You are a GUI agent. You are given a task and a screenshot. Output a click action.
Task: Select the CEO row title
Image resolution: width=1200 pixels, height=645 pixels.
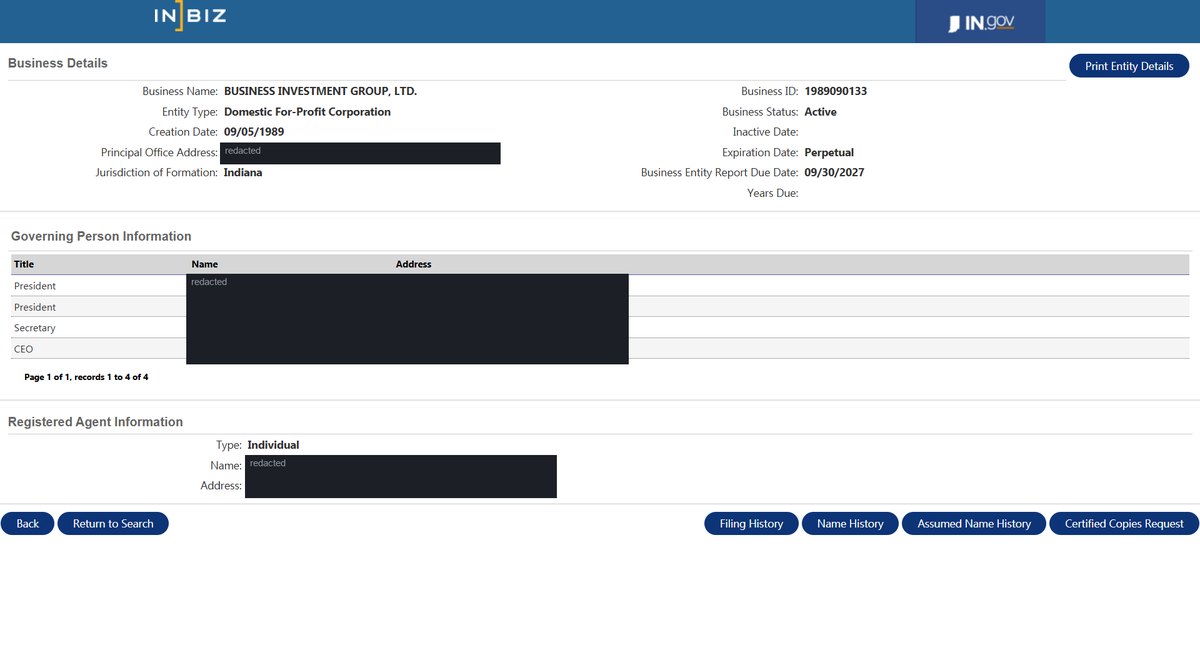pyautogui.click(x=23, y=349)
